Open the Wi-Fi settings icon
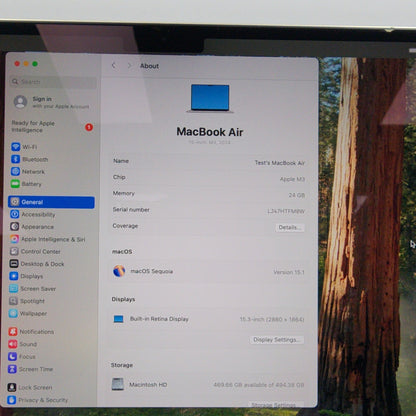 pos(15,147)
